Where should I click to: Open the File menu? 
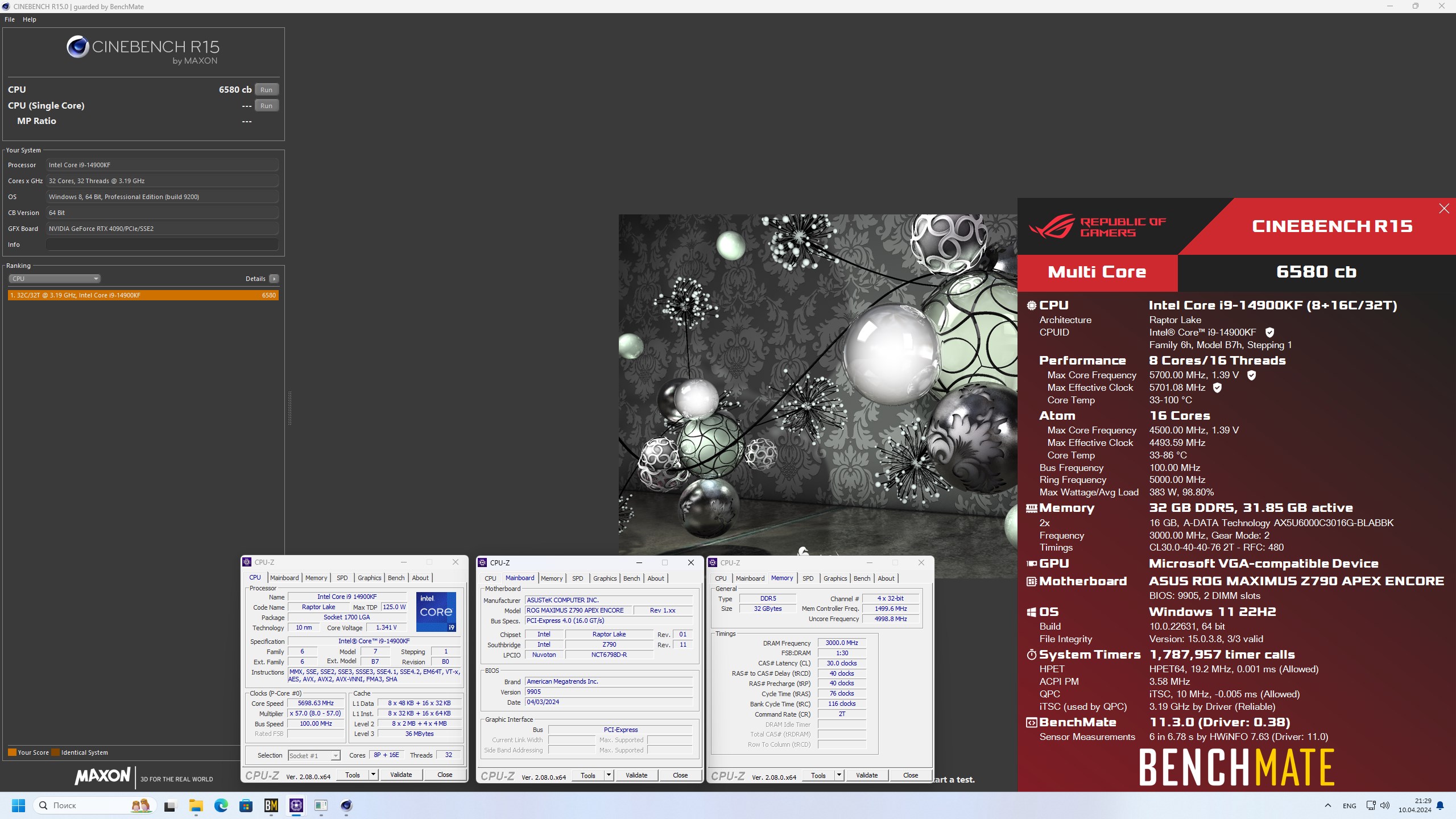point(10,19)
